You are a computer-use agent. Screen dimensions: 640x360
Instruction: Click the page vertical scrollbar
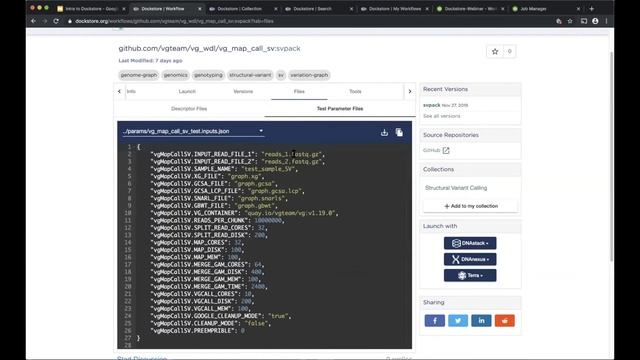pos(611,157)
